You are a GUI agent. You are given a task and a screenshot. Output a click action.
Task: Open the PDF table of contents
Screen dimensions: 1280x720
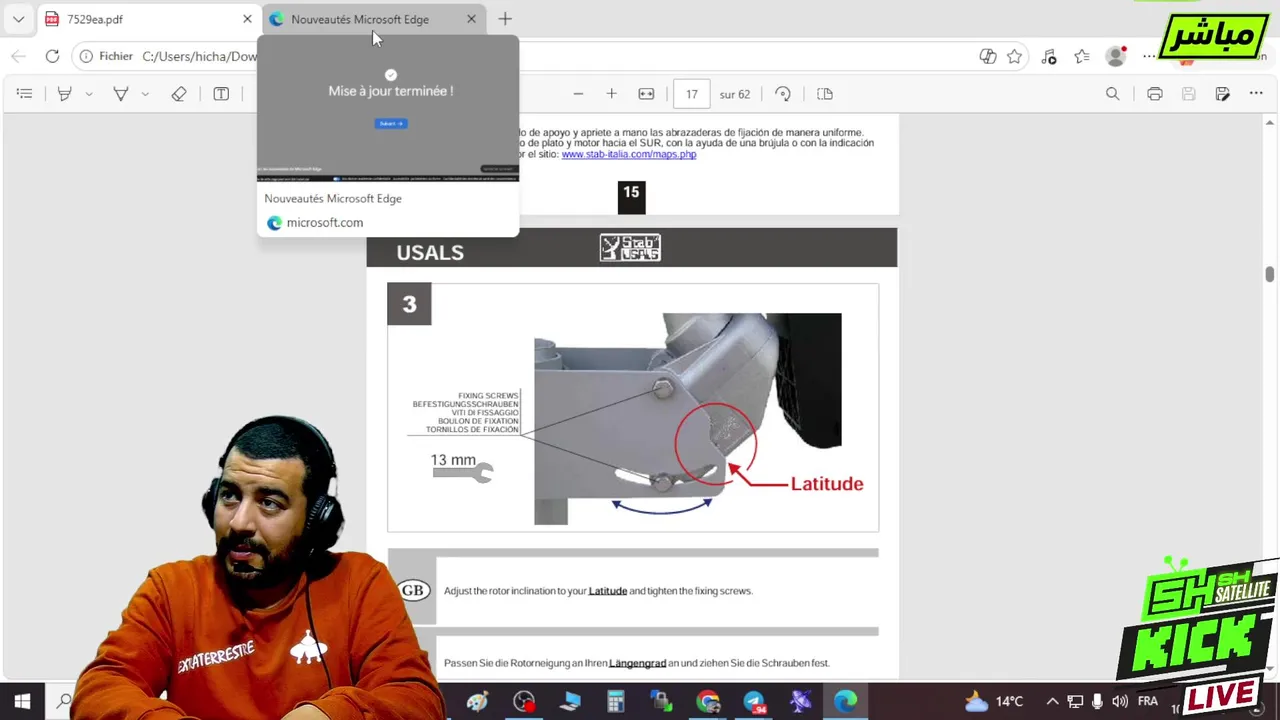tap(25, 94)
